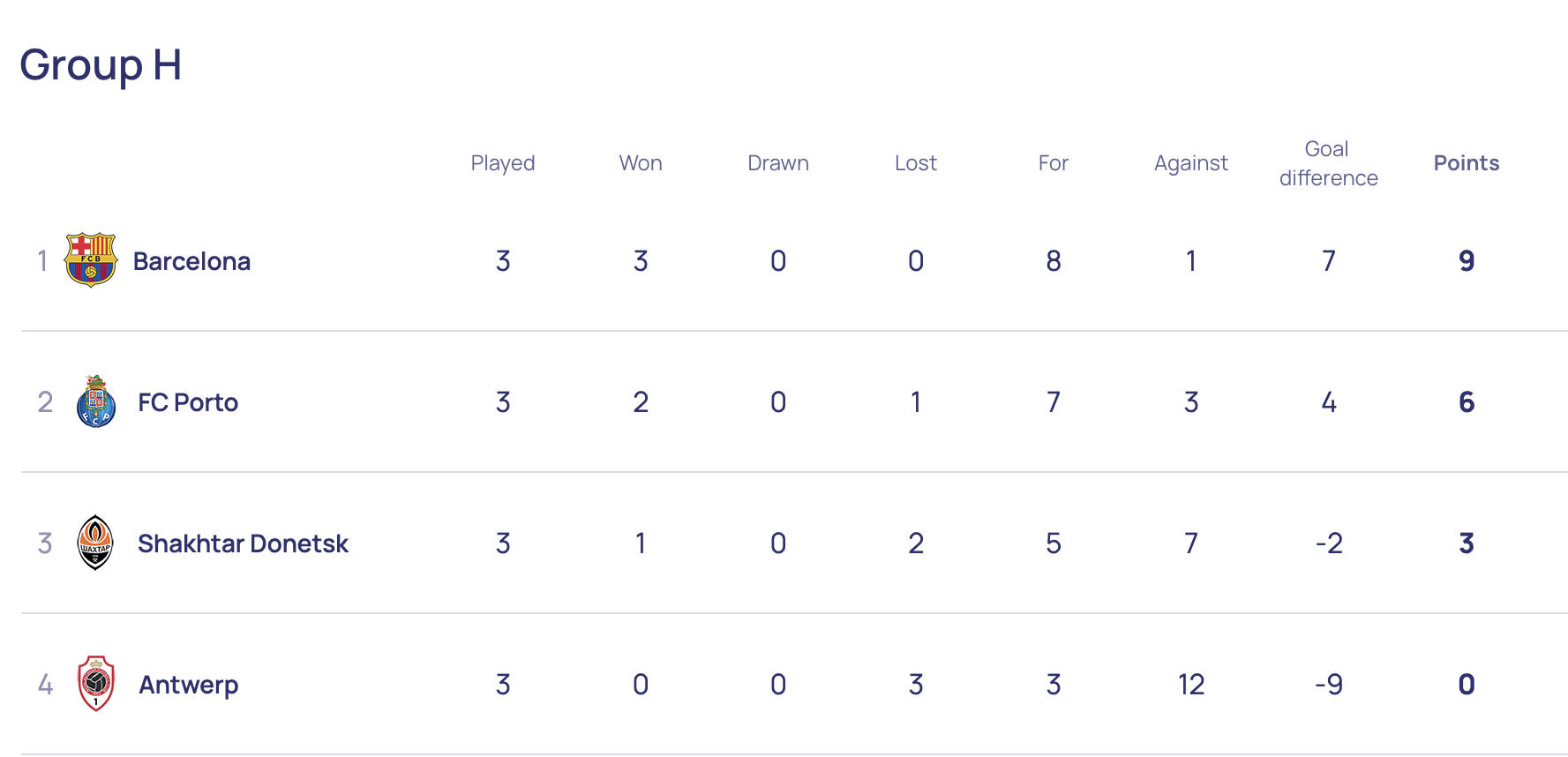Open the Shakhtar Donetsk team link
The height and width of the screenshot is (757, 1568).
(243, 543)
